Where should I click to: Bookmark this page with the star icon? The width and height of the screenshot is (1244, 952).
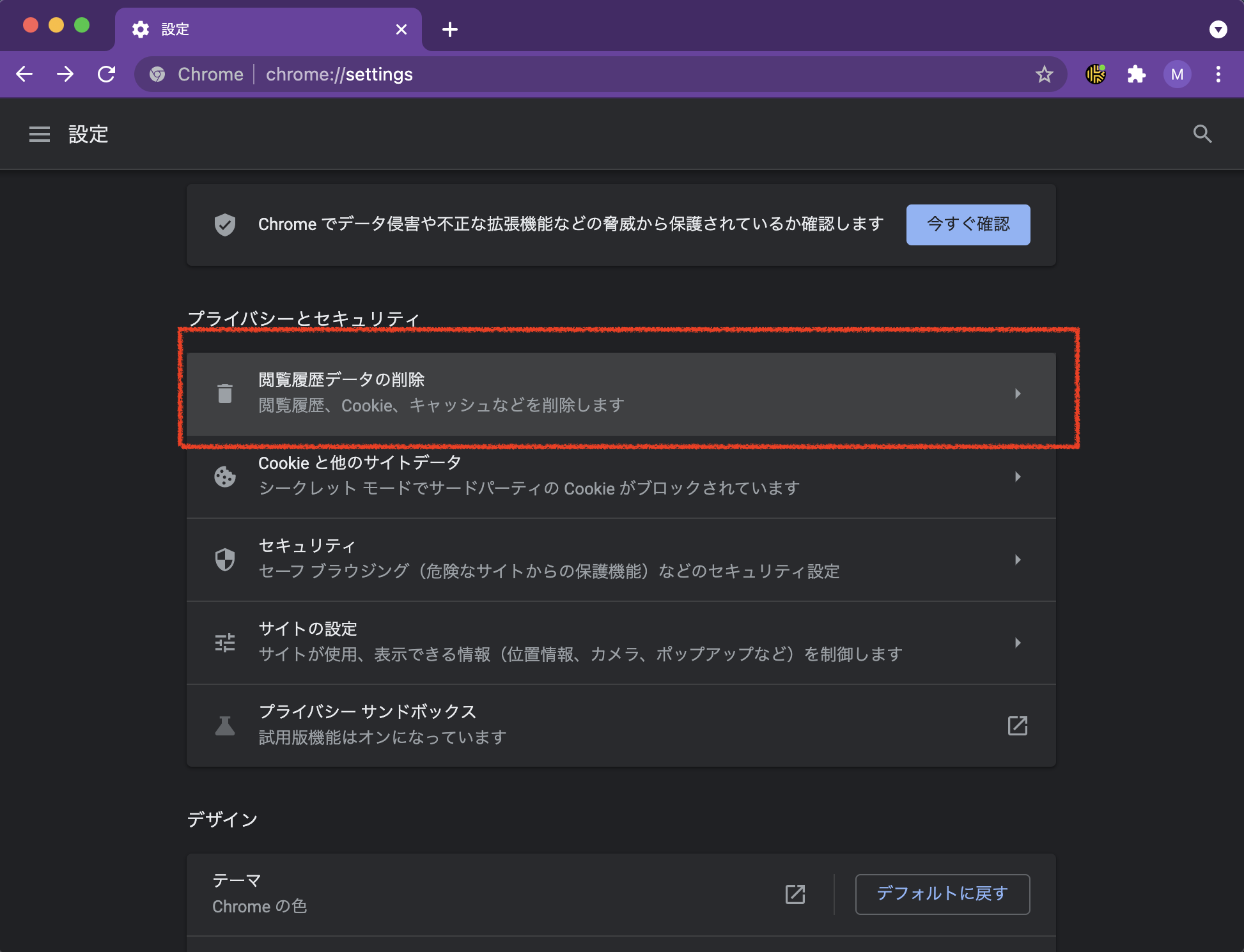1045,75
